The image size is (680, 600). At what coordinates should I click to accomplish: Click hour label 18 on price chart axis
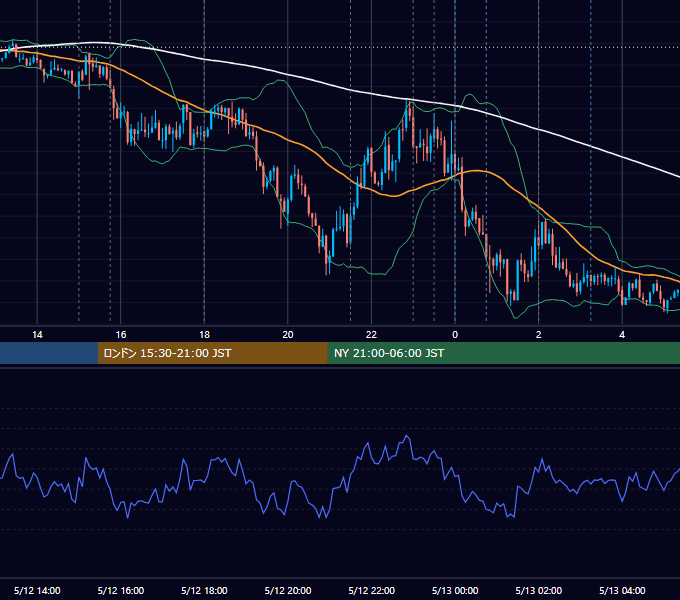click(x=204, y=335)
